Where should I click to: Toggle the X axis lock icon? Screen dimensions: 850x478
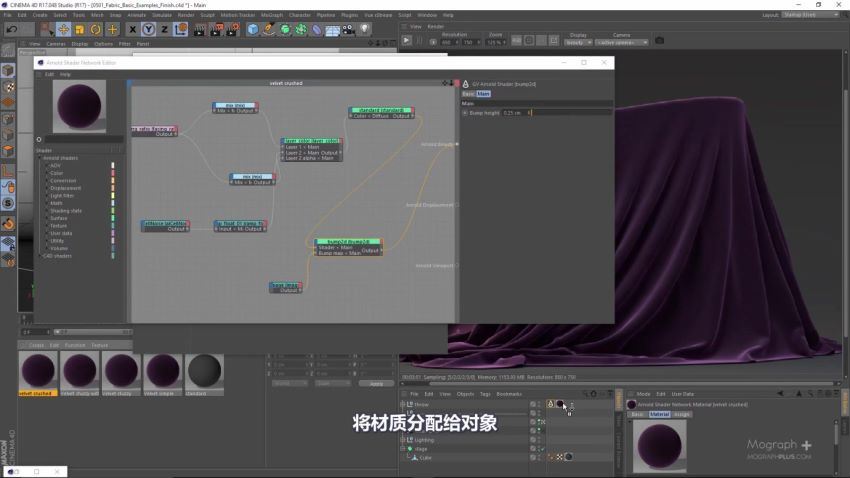132,29
